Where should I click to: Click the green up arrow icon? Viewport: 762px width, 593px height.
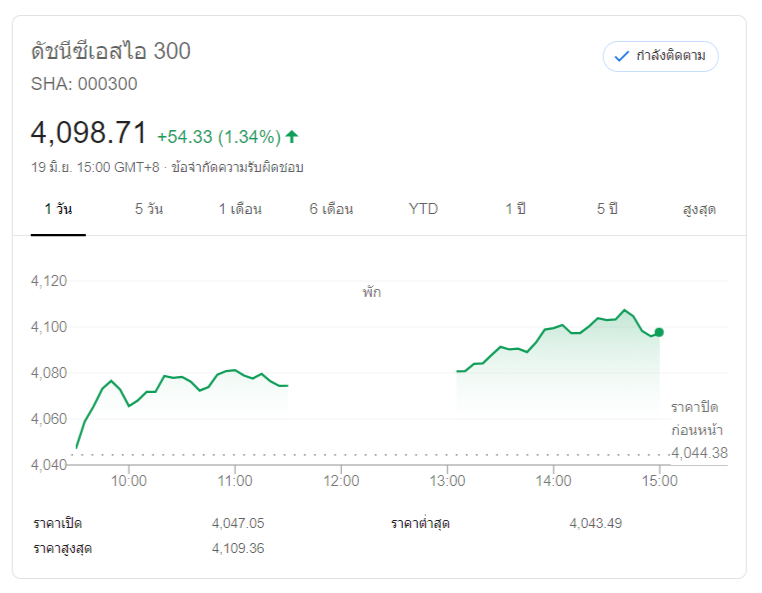tap(292, 136)
